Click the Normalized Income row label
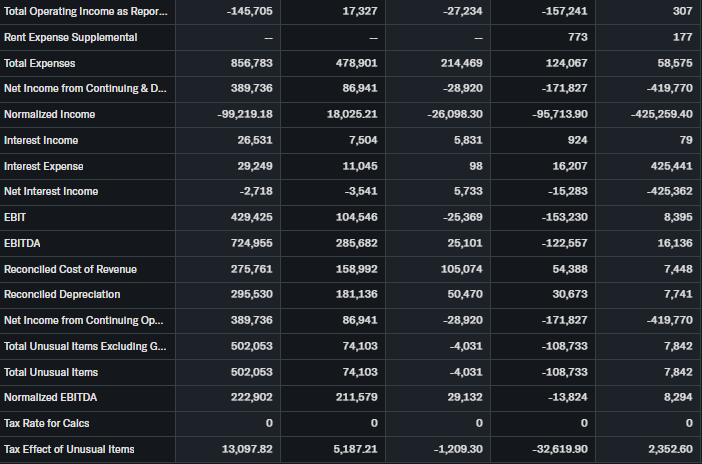Image resolution: width=702 pixels, height=464 pixels. (x=49, y=114)
